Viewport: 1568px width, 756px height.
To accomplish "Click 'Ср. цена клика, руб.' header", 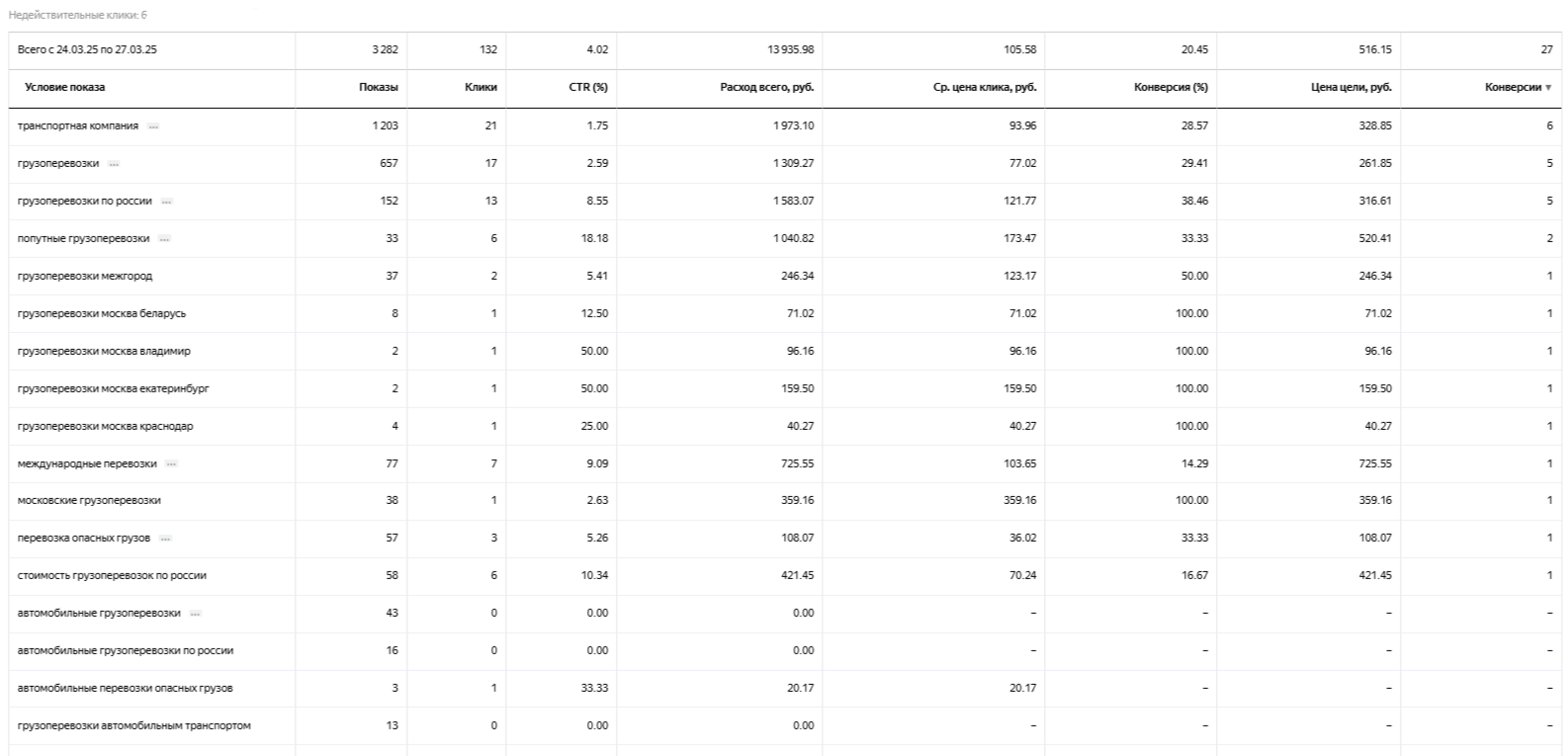I will pyautogui.click(x=985, y=87).
